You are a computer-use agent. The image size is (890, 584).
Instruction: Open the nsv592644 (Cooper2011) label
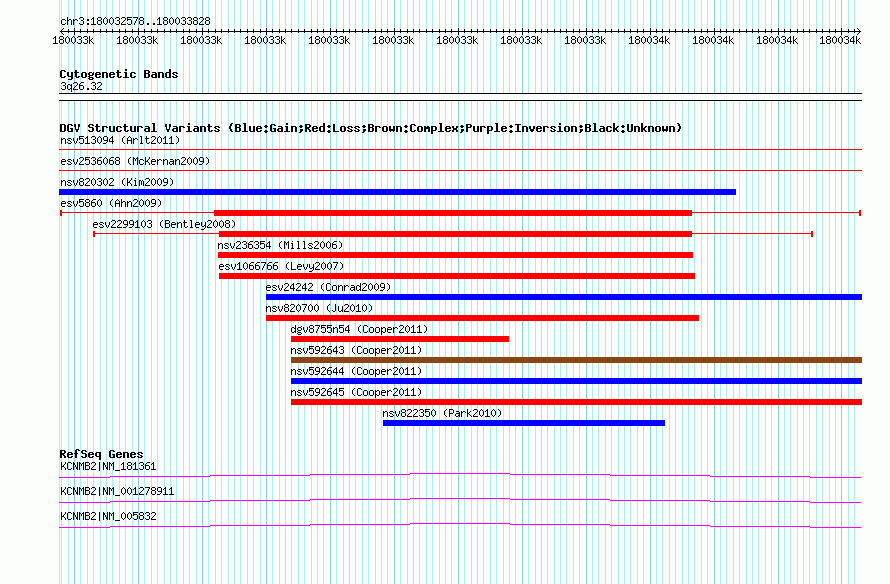[356, 371]
